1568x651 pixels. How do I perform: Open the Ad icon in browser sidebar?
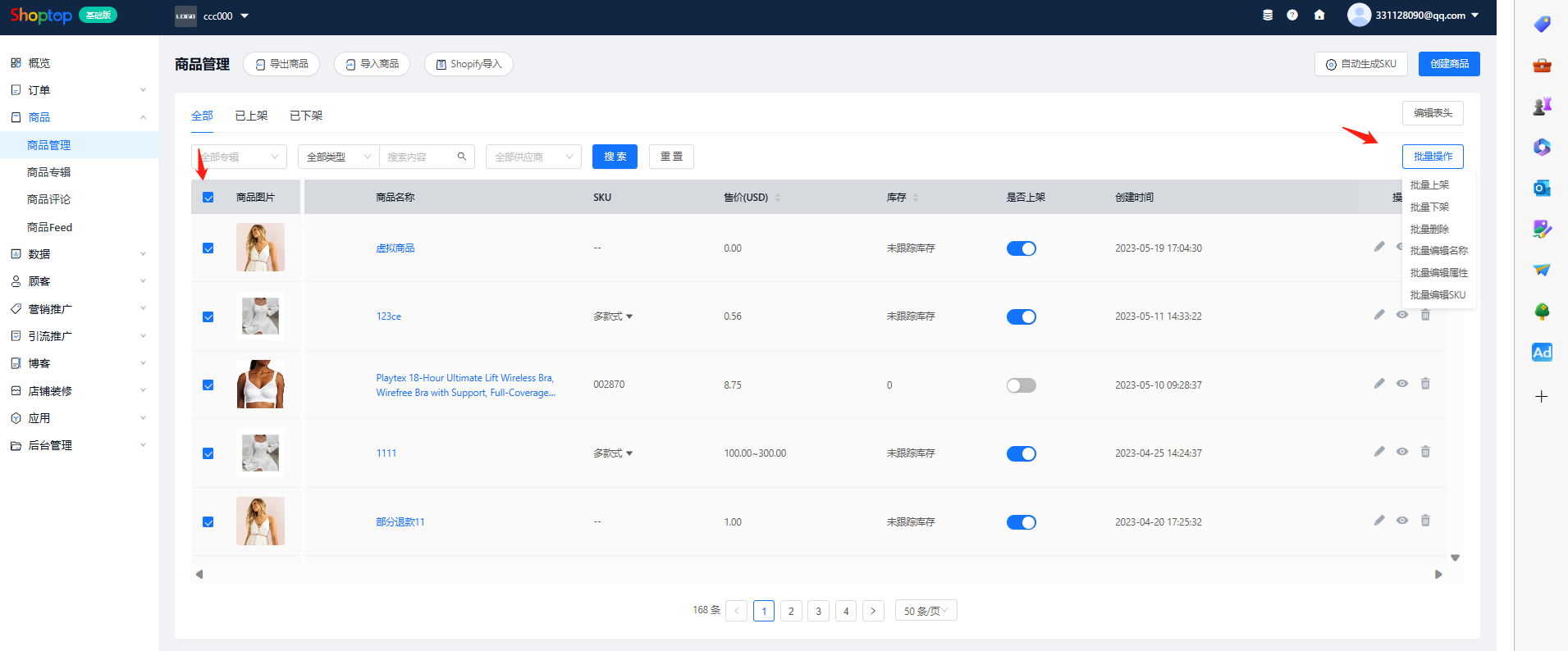coord(1542,353)
